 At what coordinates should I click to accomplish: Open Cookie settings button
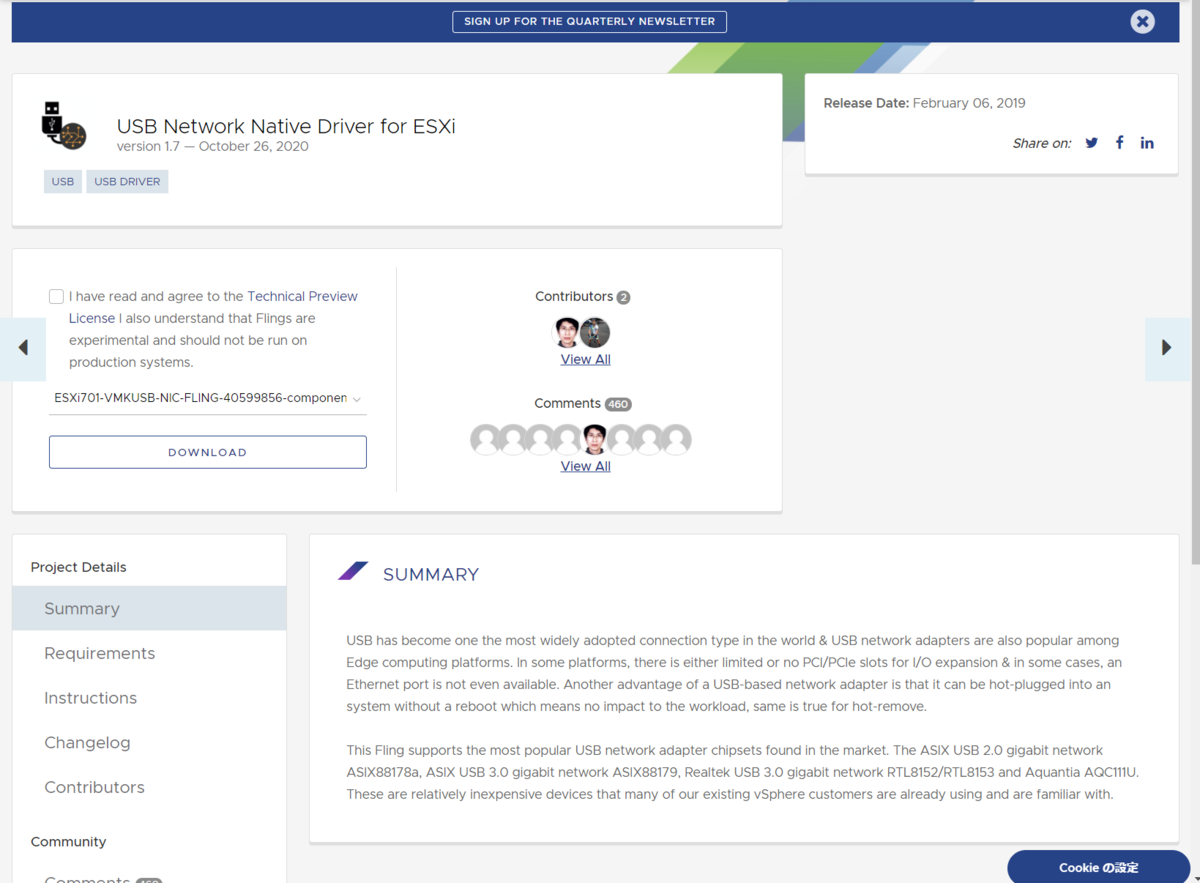click(x=1098, y=867)
